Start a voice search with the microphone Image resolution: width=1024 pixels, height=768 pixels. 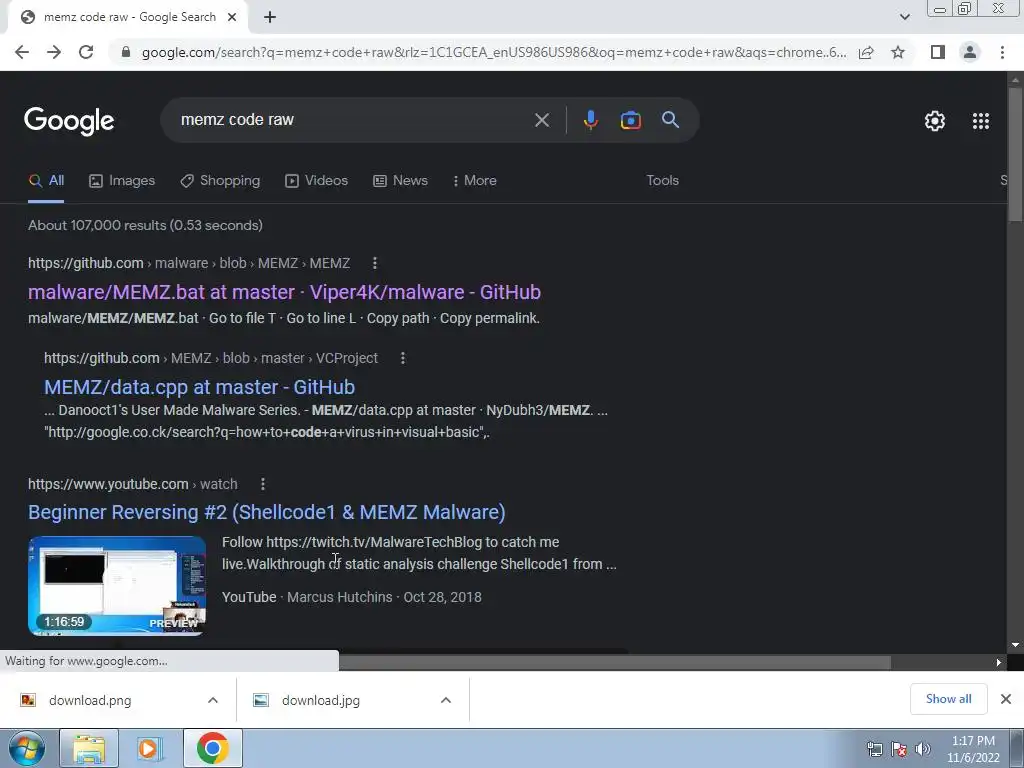pos(590,120)
